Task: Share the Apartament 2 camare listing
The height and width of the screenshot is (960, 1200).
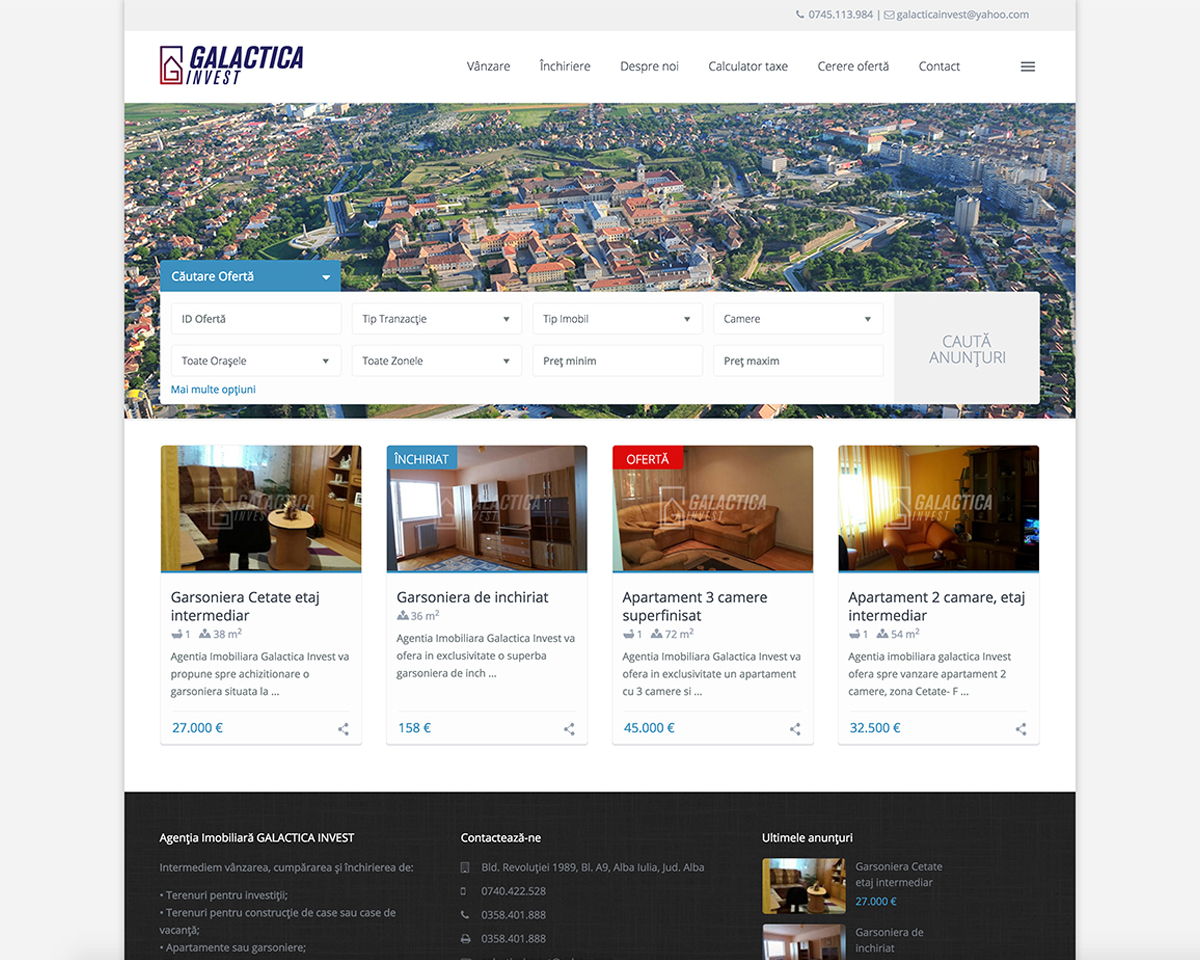Action: [1021, 729]
